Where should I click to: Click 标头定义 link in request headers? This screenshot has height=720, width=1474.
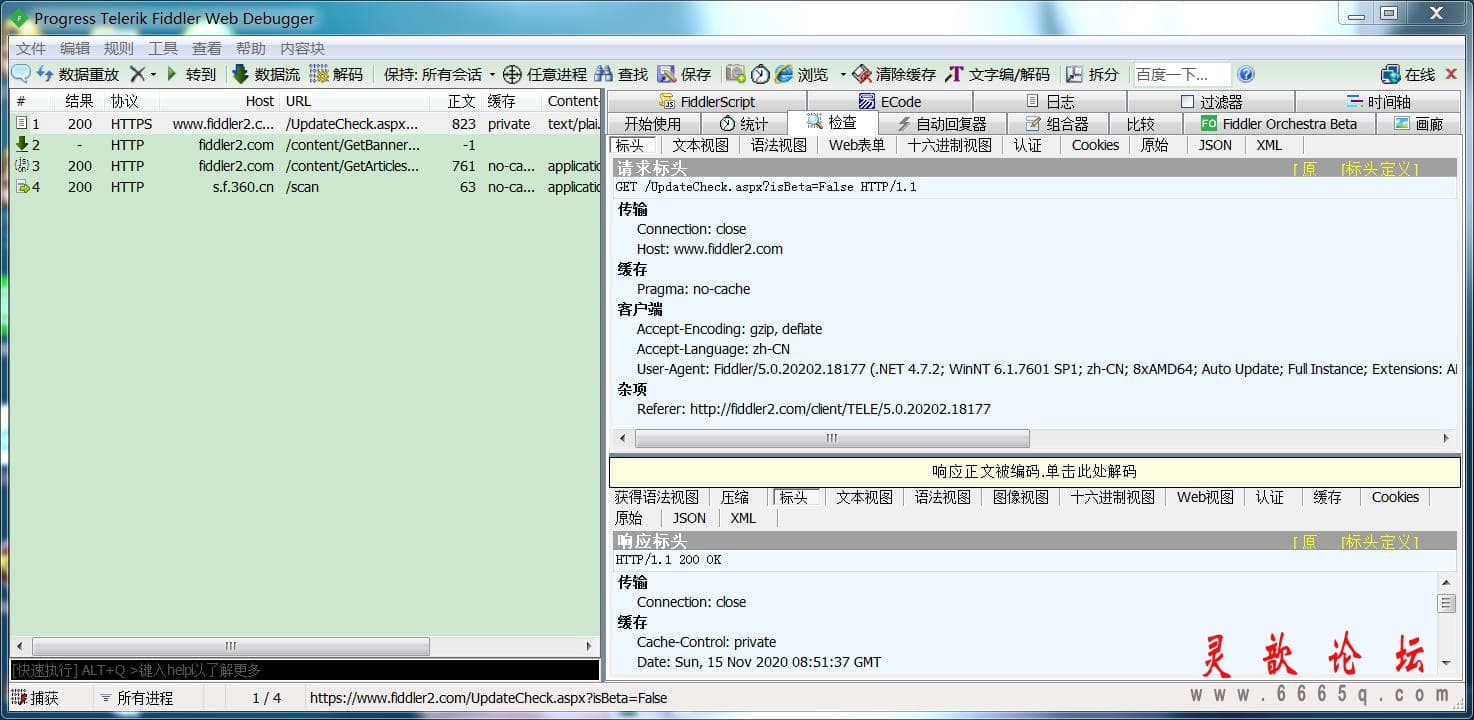coord(1380,169)
